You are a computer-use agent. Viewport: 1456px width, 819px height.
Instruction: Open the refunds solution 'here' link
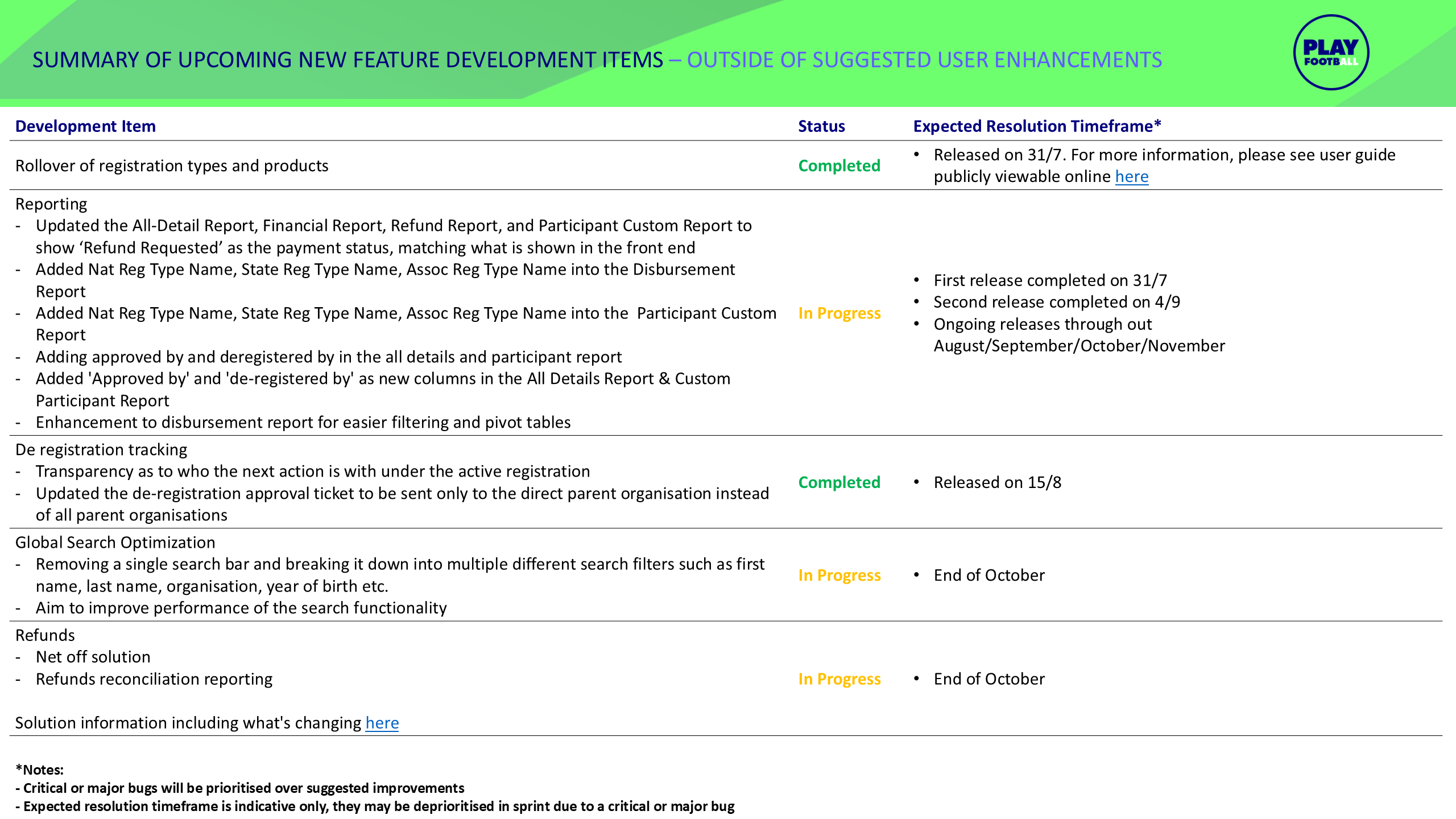point(382,723)
